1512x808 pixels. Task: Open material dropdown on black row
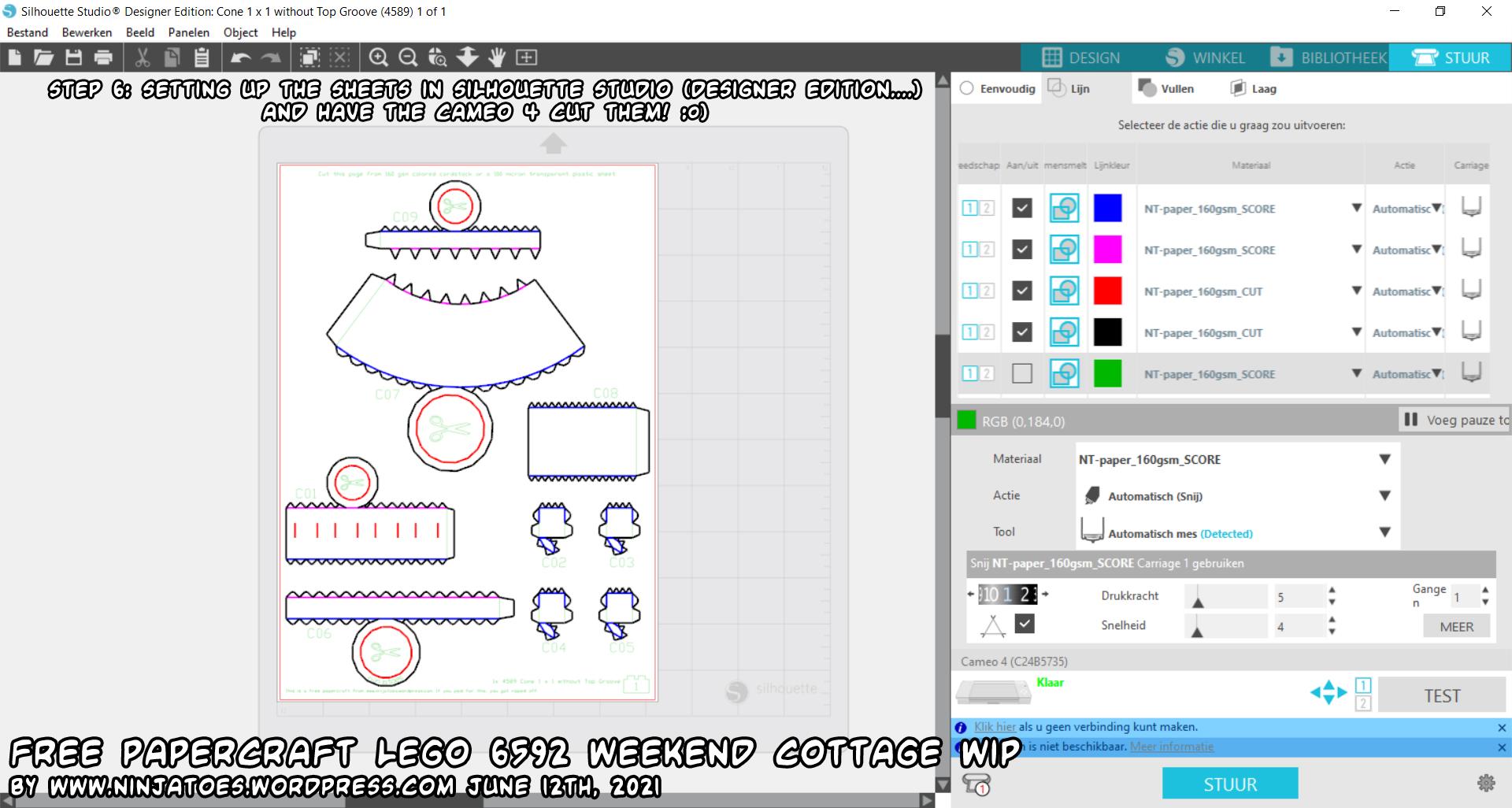click(1356, 332)
